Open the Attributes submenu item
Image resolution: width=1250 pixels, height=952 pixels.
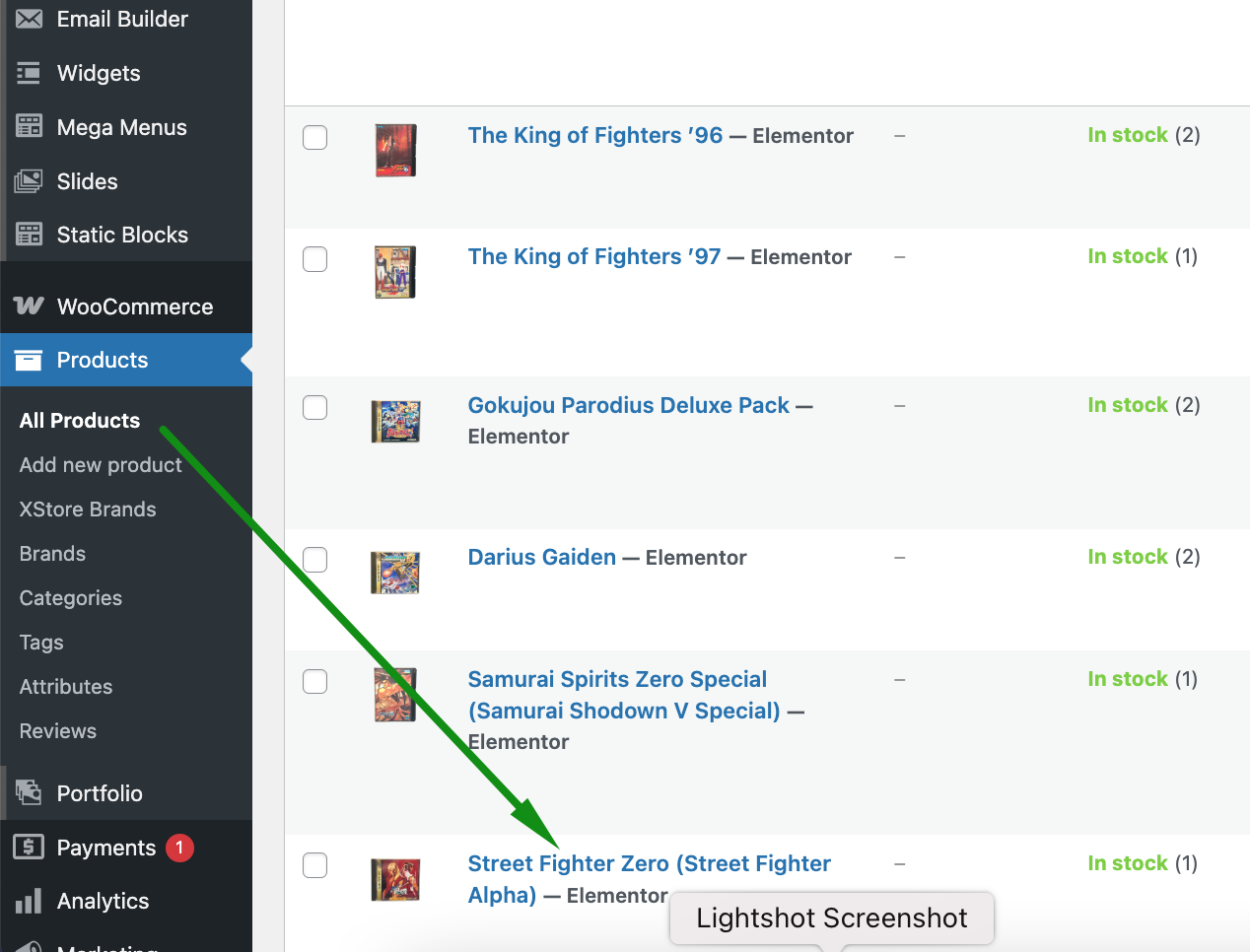[66, 686]
